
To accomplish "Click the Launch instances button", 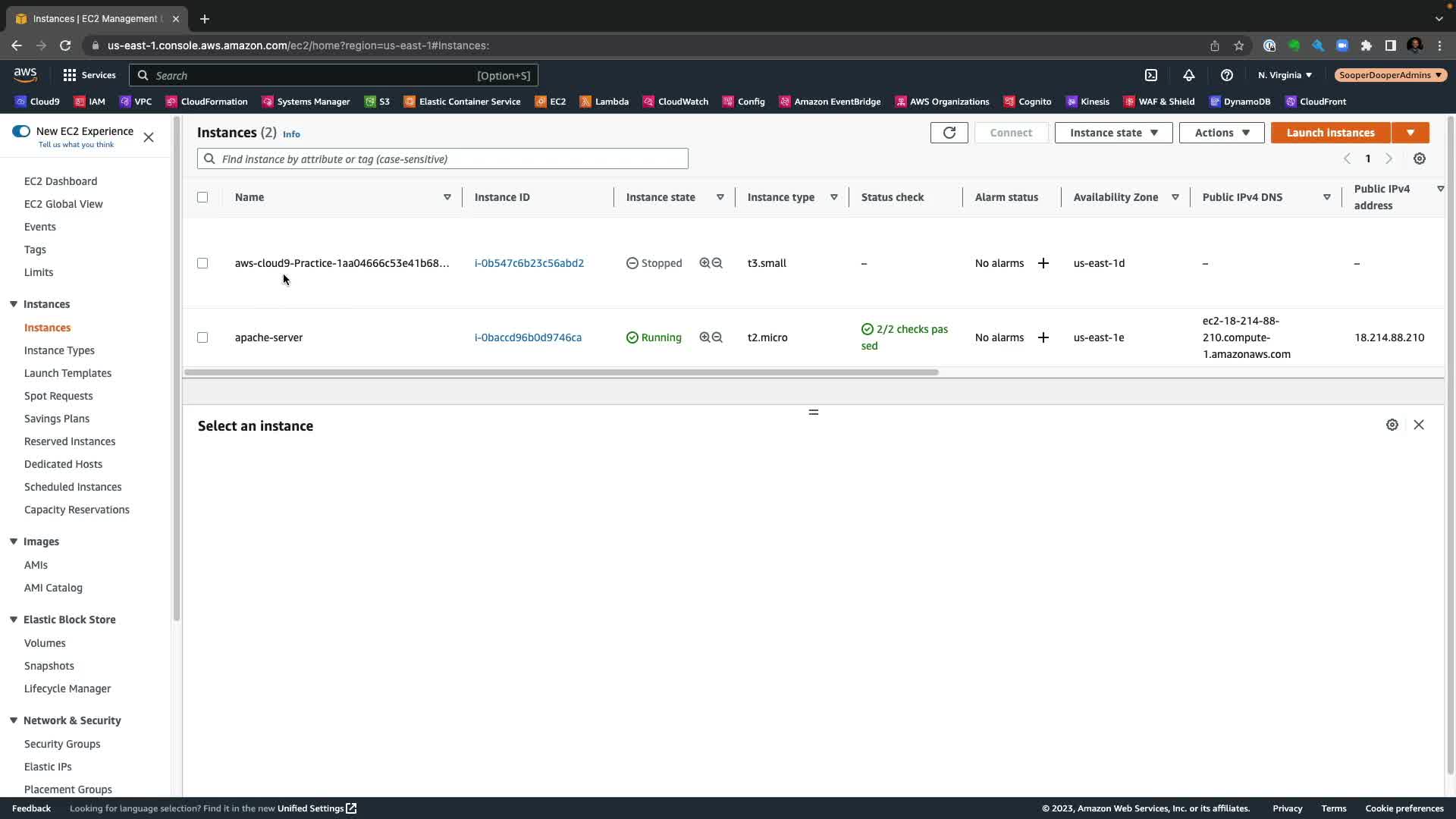I will coord(1329,133).
